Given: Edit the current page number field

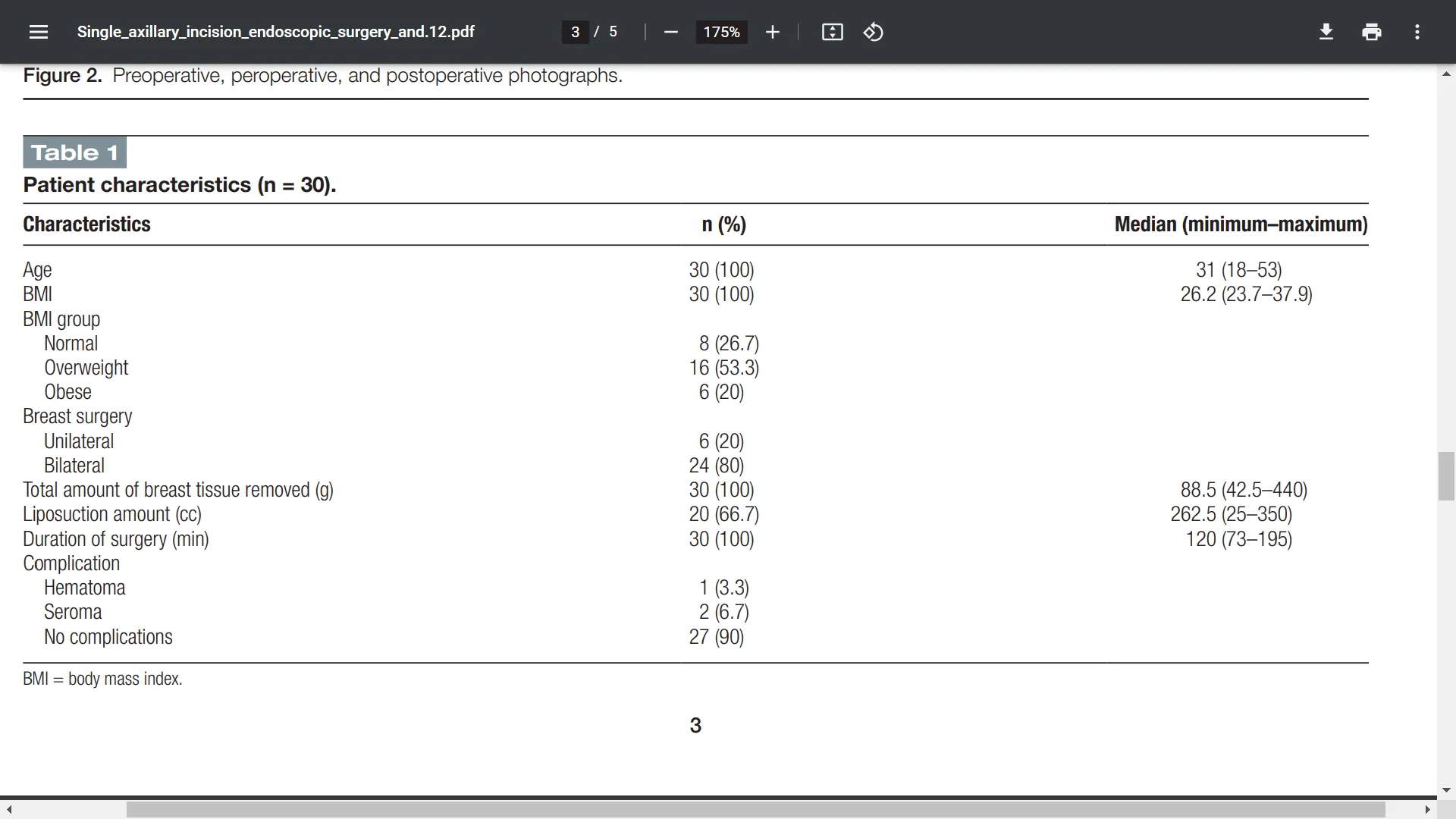Looking at the screenshot, I should 575,32.
